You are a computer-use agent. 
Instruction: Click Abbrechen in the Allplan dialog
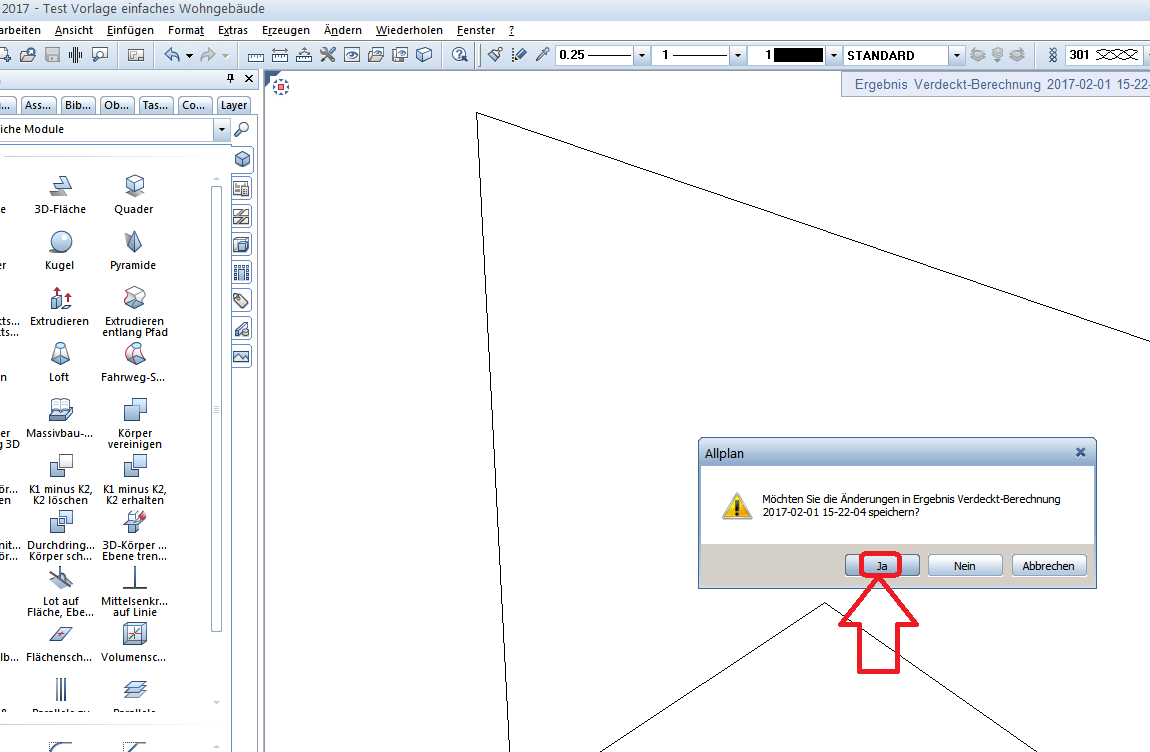point(1048,565)
